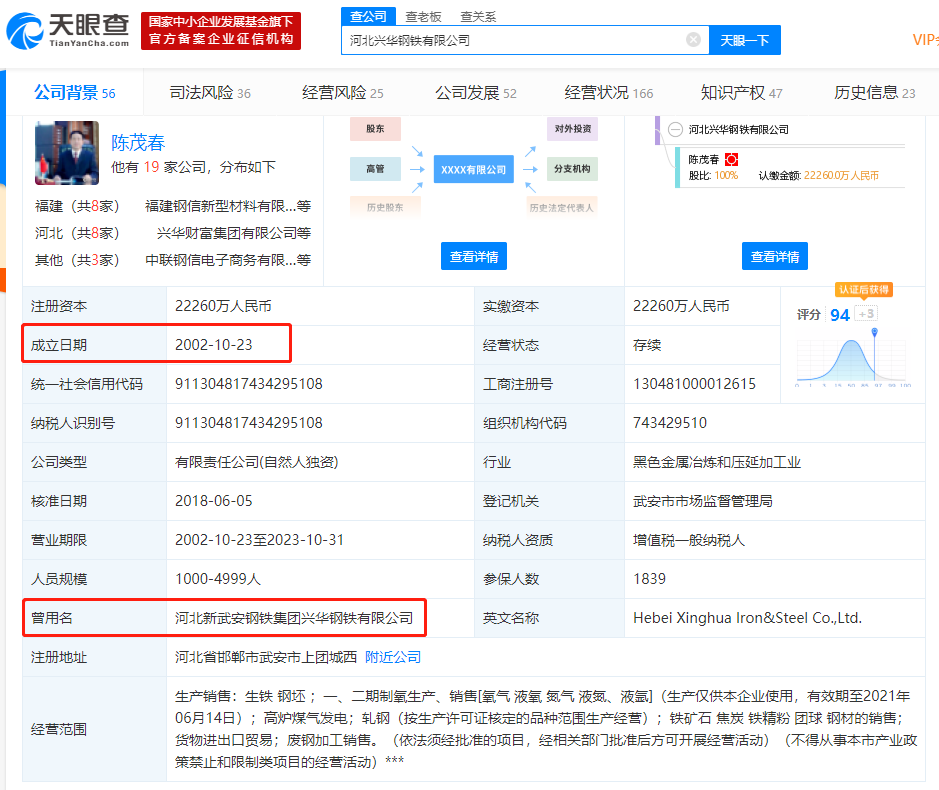This screenshot has height=790, width=939.
Task: Click the 中联钢信电子商务有限...等 company text
Action: (228, 260)
